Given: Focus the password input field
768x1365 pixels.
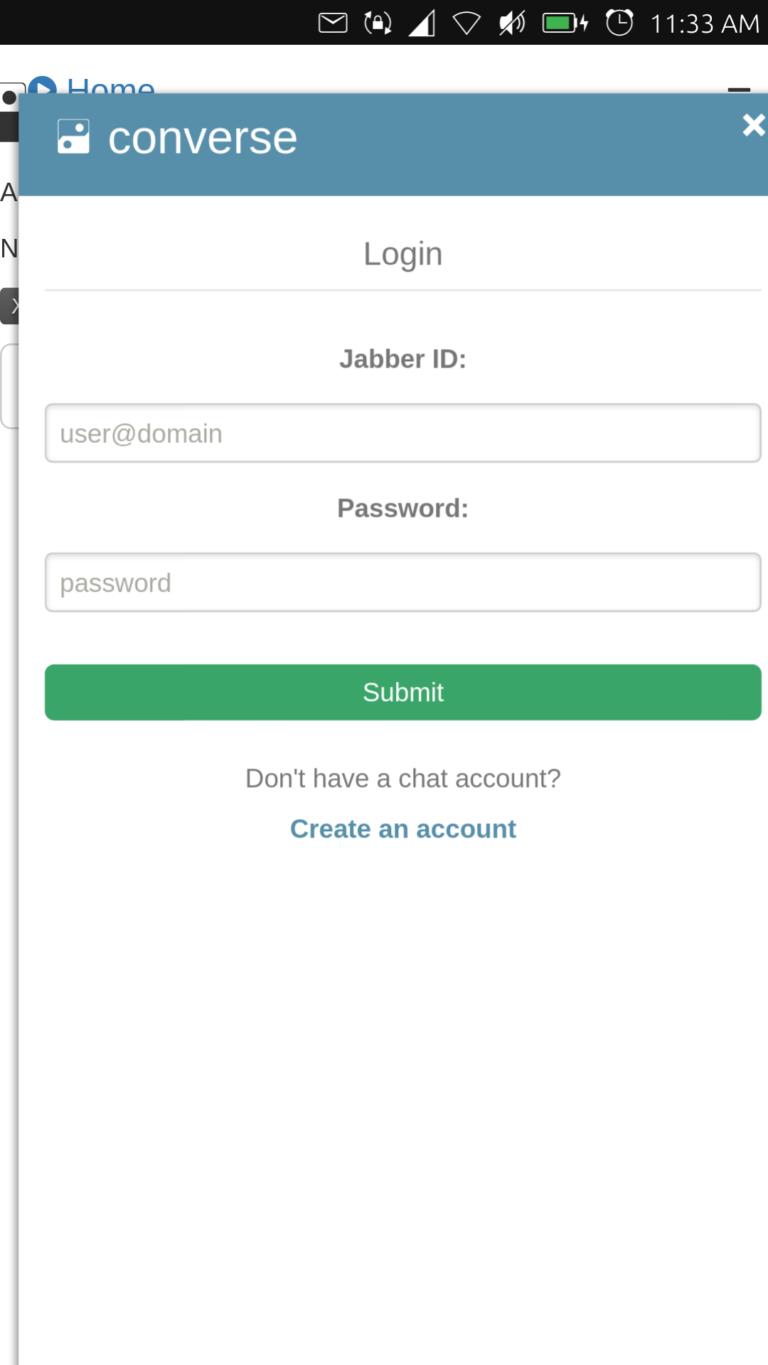Looking at the screenshot, I should tap(403, 582).
